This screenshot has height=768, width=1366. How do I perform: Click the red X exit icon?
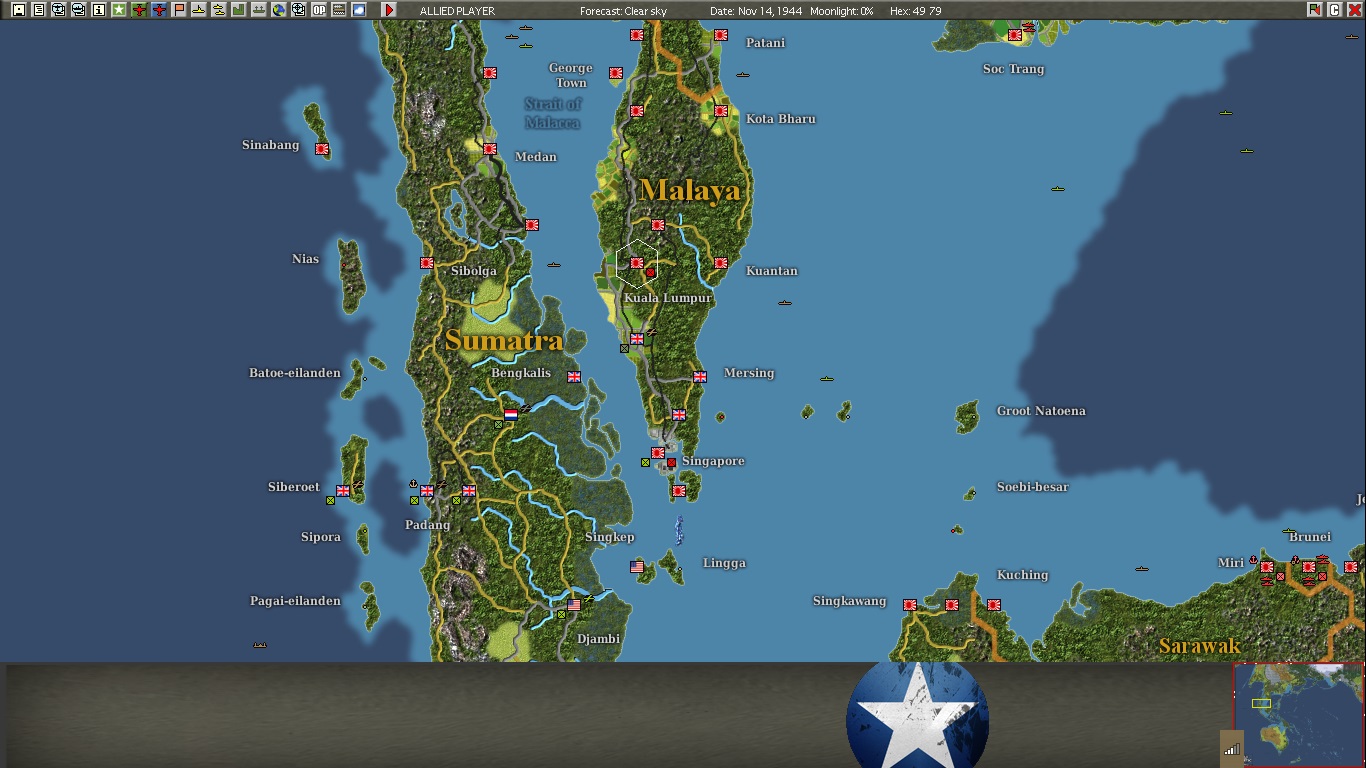tap(1354, 10)
